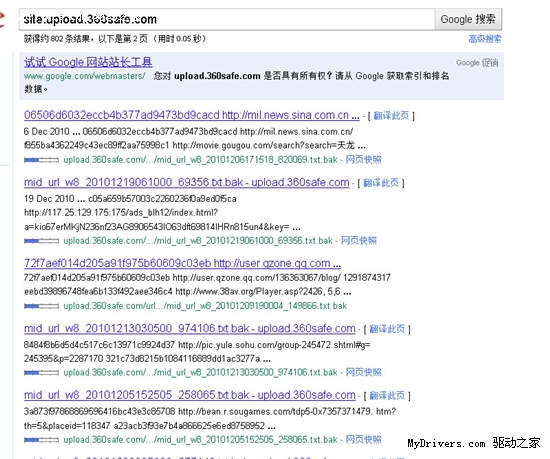The width and height of the screenshot is (550, 459).
Task: Click snippet line containing pic.yule.sohu.com/group-245472
Action: pyautogui.click(x=197, y=345)
